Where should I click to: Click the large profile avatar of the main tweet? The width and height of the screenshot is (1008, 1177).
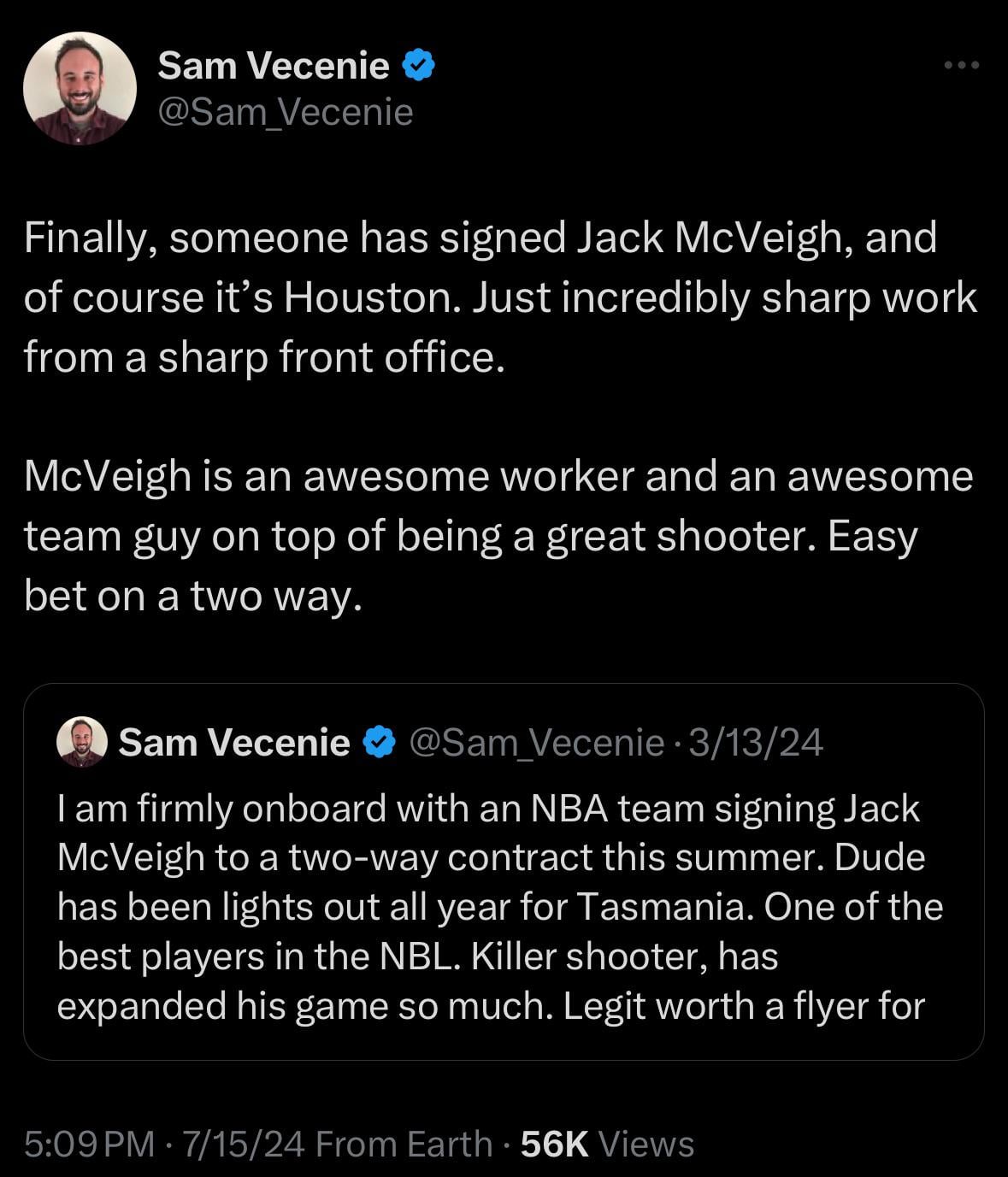tap(80, 88)
